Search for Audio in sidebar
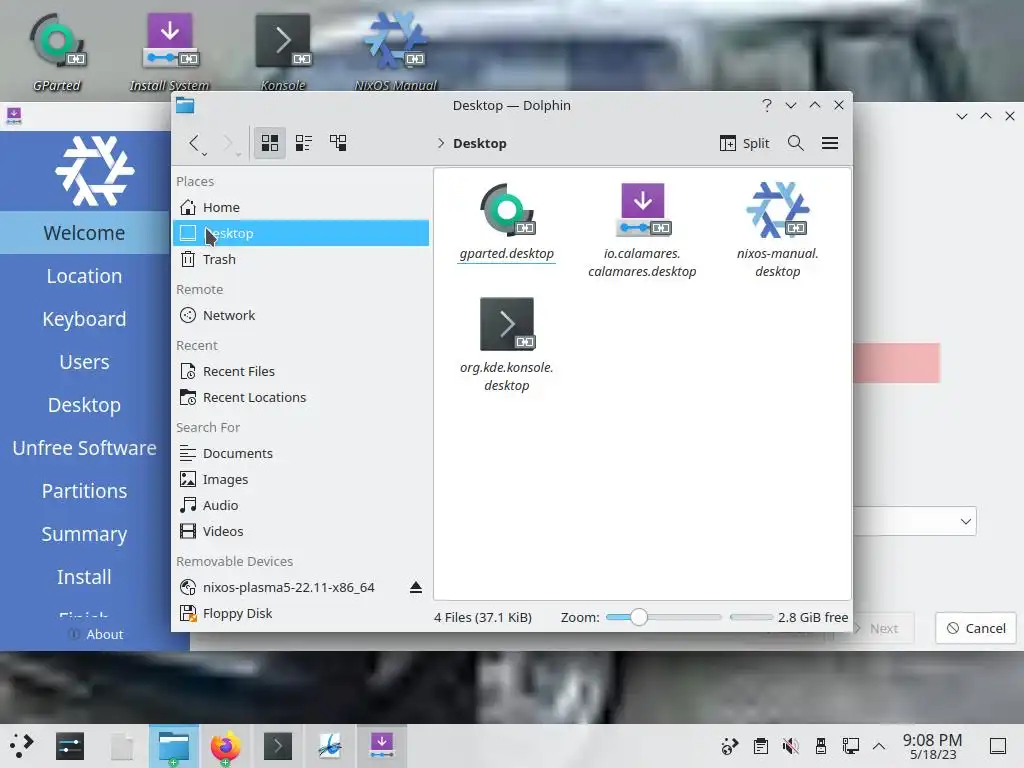 301,505
